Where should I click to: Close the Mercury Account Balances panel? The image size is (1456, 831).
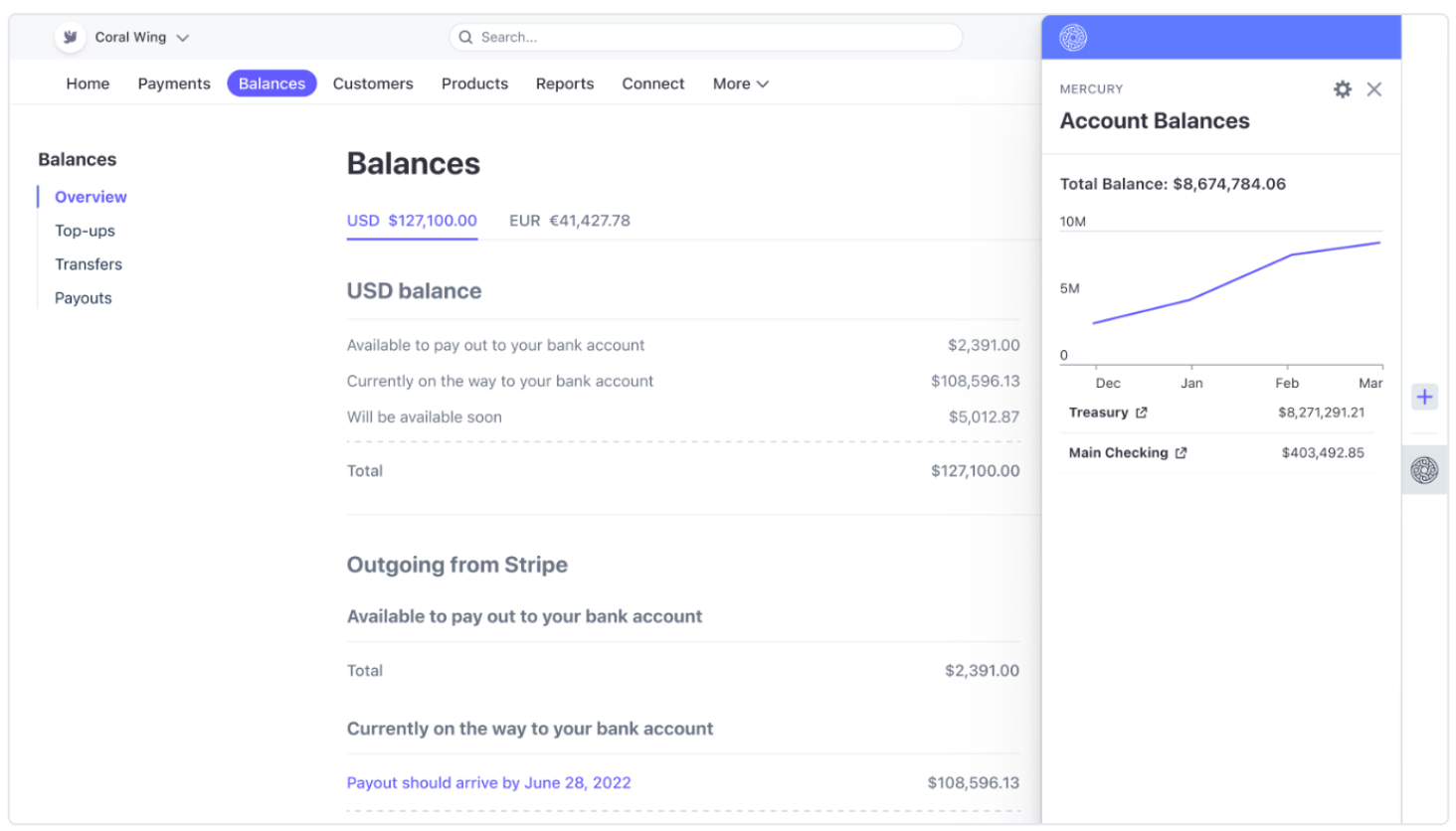1373,89
